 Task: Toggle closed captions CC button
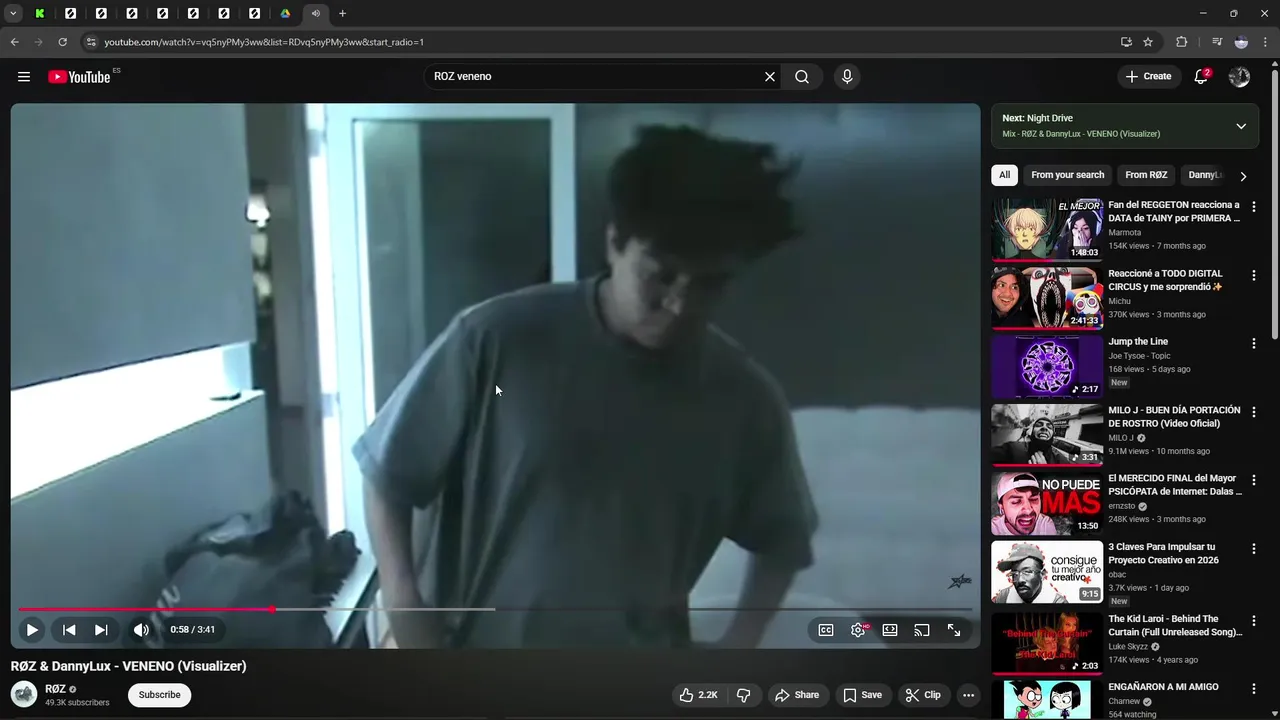pos(826,630)
